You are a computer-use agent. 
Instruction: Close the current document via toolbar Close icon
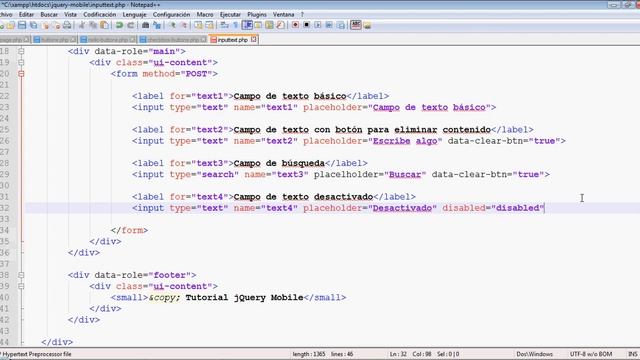(45, 25)
